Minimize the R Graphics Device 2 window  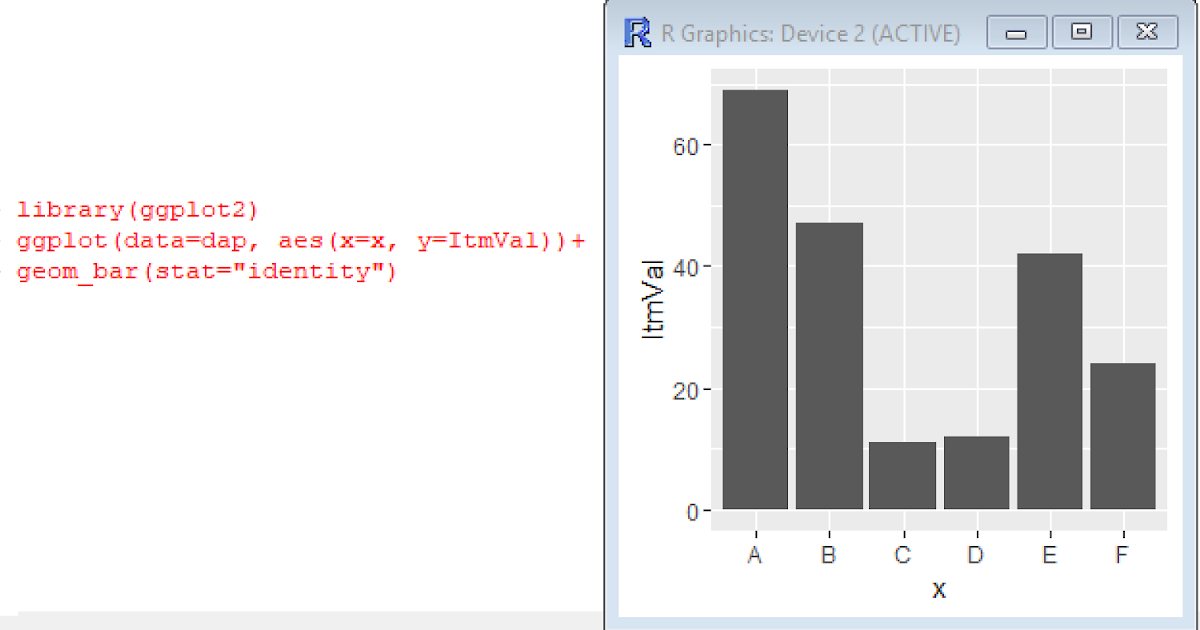pyautogui.click(x=1016, y=32)
